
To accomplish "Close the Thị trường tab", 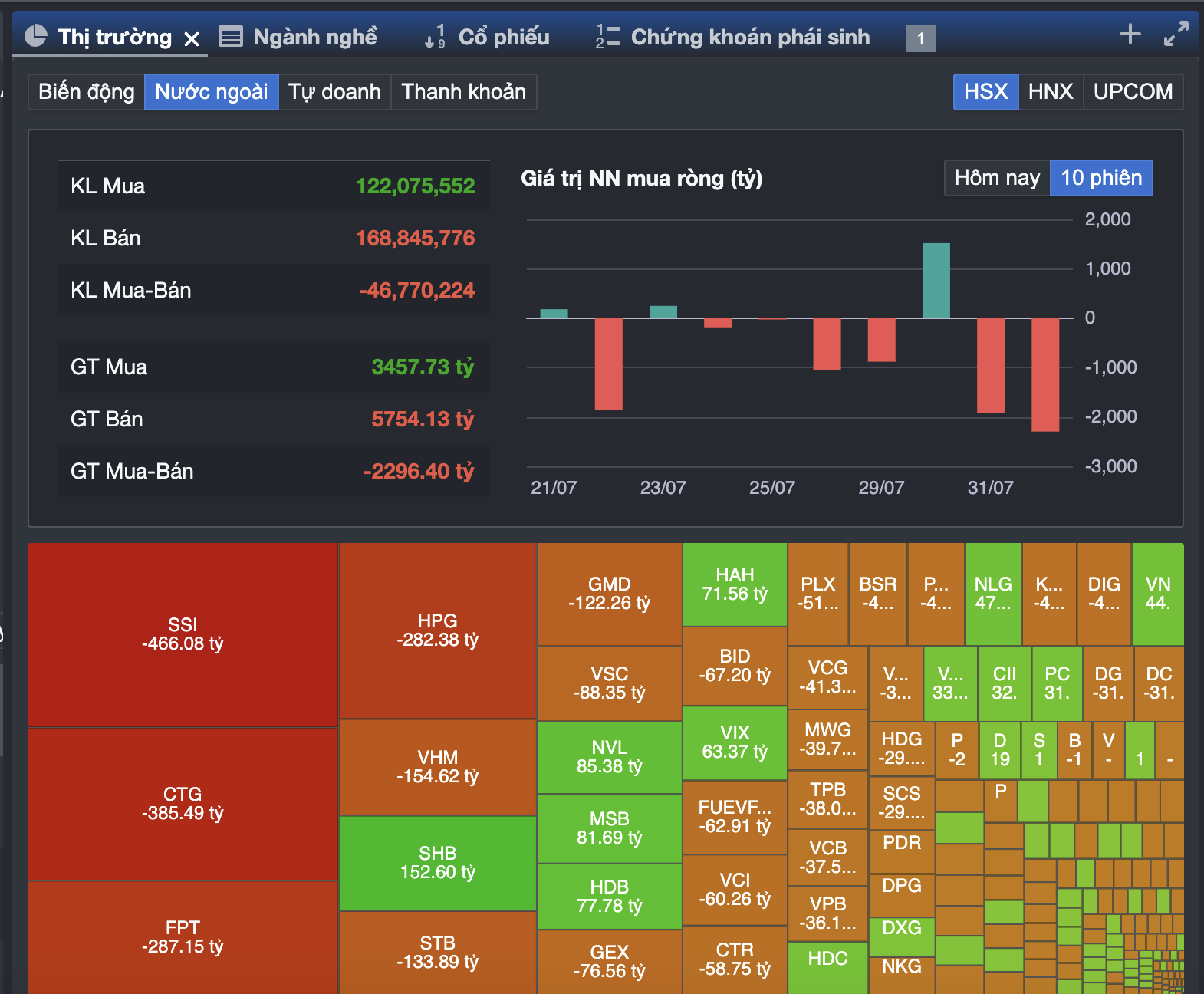I will pos(192,38).
